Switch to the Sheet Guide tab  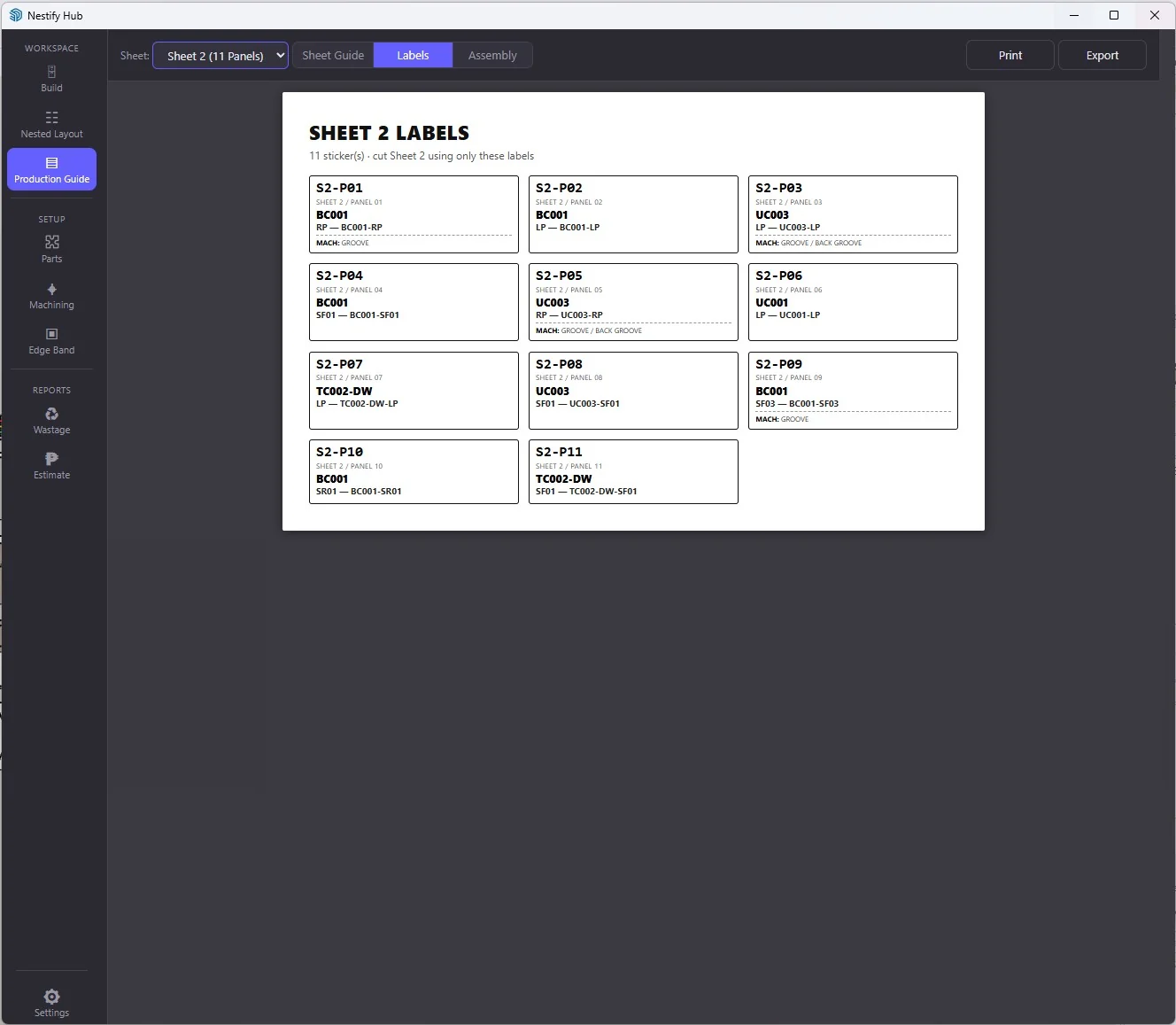333,55
